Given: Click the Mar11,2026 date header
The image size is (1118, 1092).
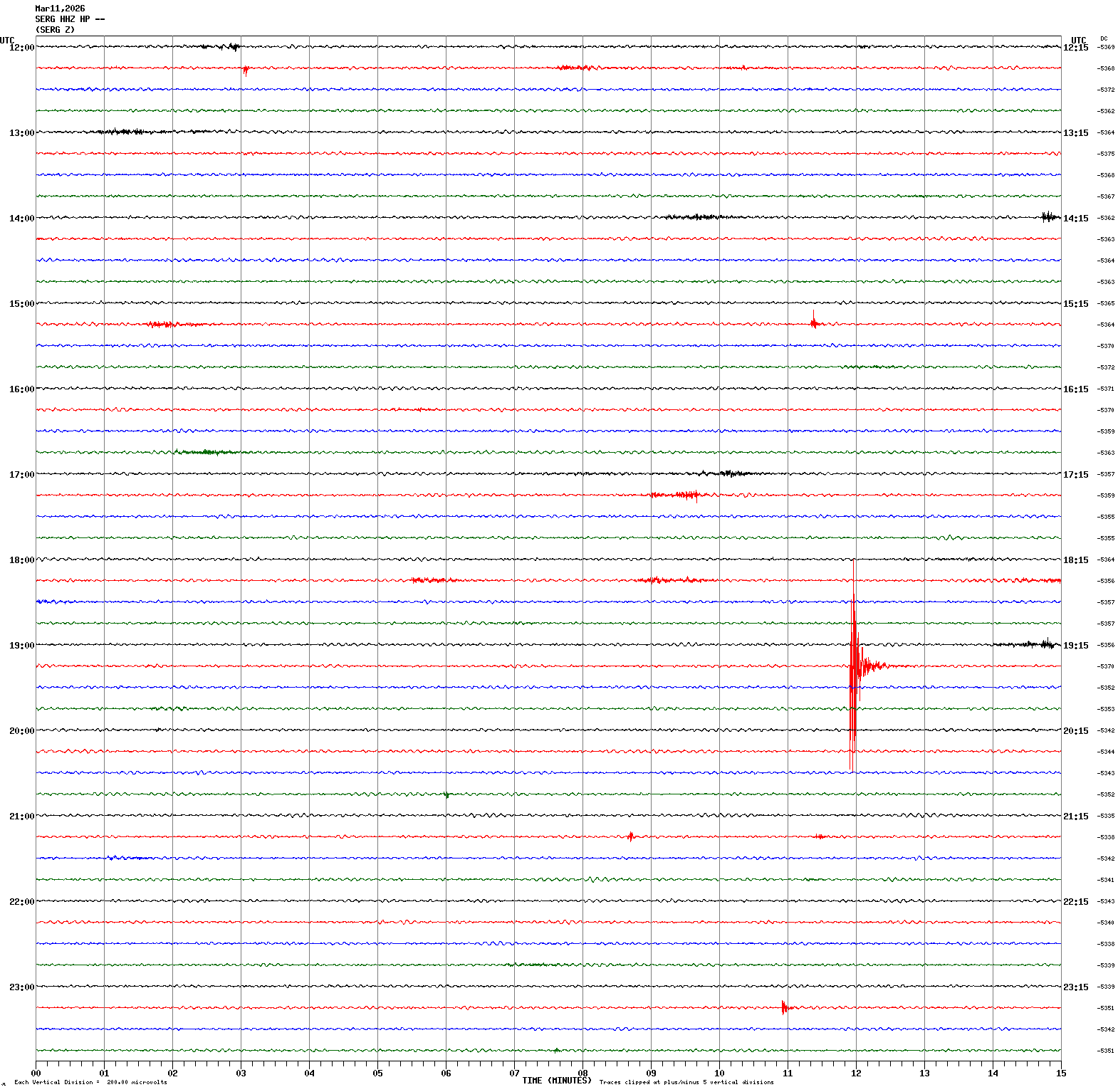Looking at the screenshot, I should coord(60,9).
